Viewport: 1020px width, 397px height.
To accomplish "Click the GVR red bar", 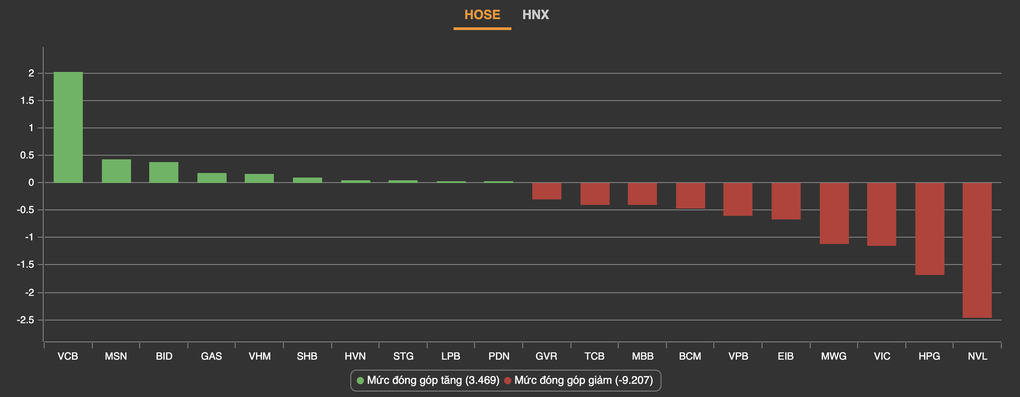I will coord(546,191).
